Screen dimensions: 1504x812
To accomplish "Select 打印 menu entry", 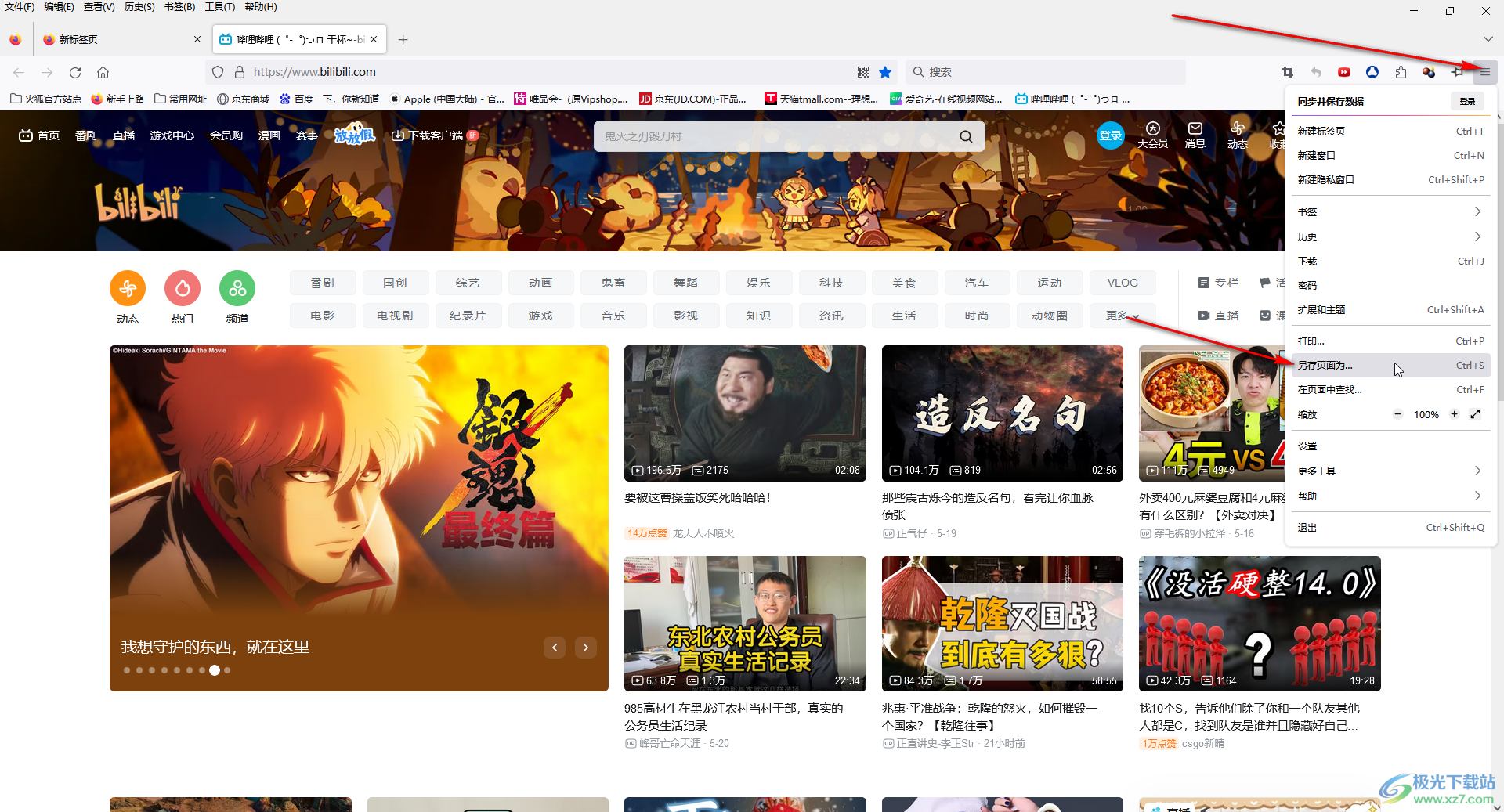I will [1390, 341].
